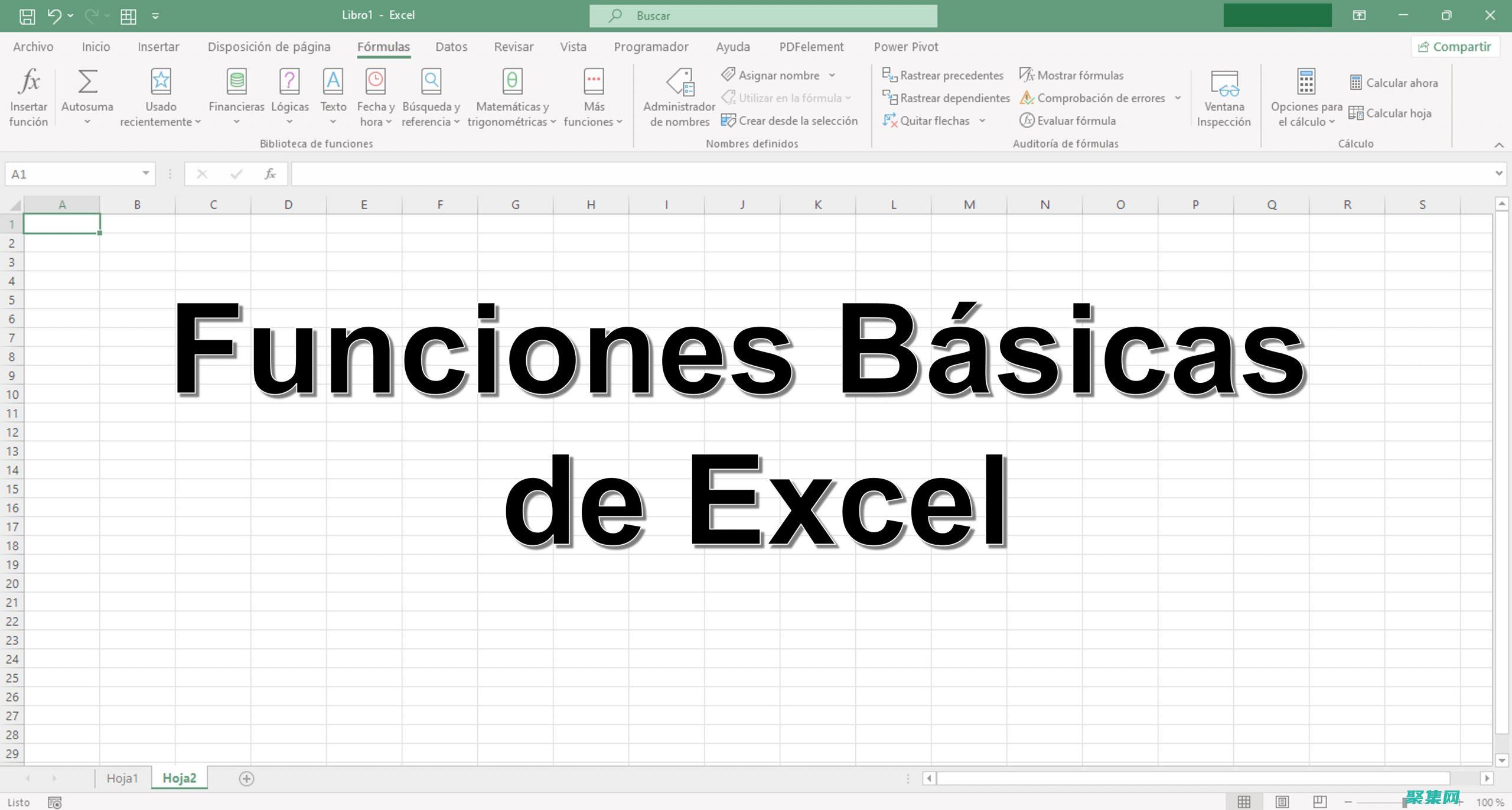
Task: Open the Administrador de nombres
Action: 679,96
